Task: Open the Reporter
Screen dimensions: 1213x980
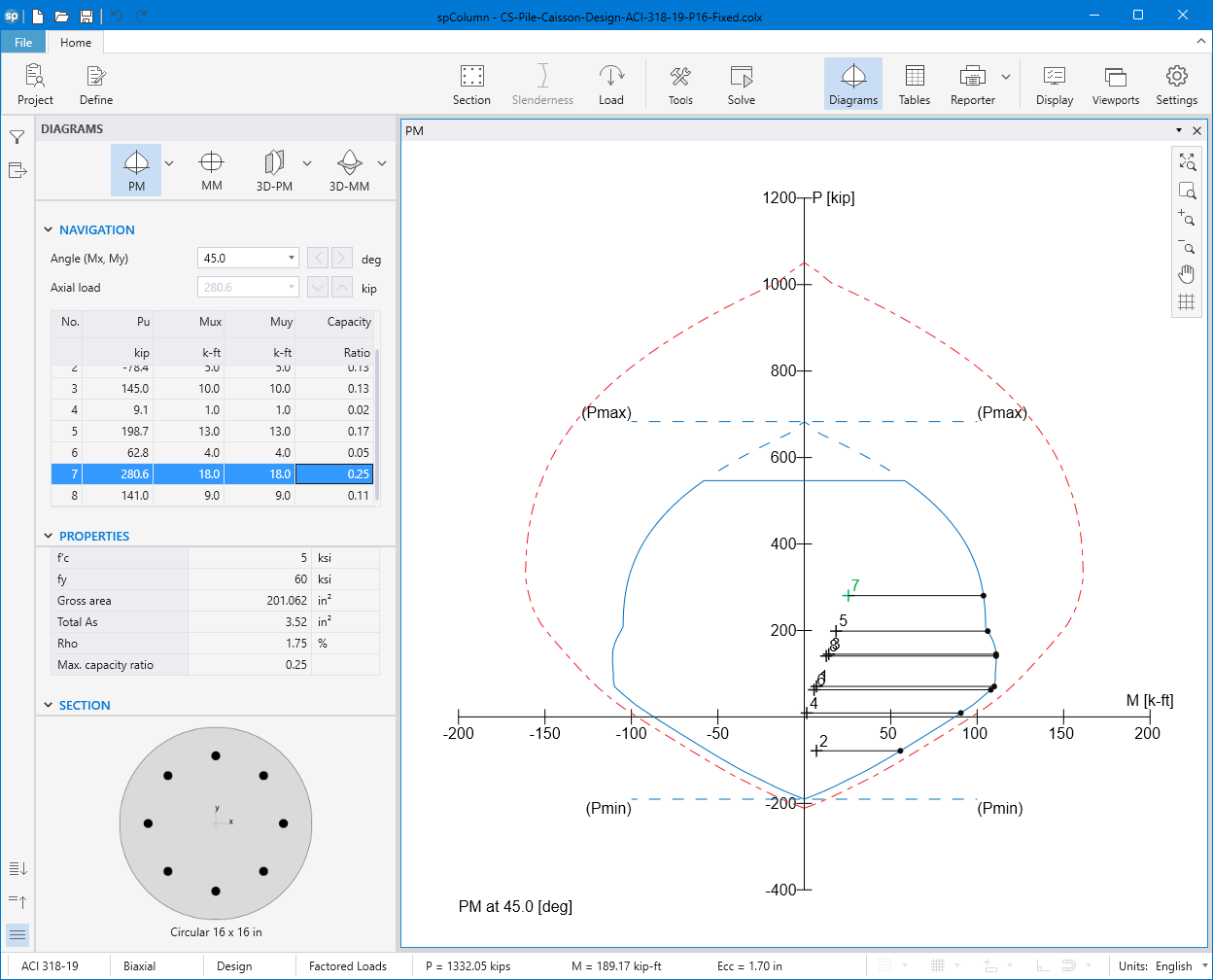Action: click(x=972, y=85)
